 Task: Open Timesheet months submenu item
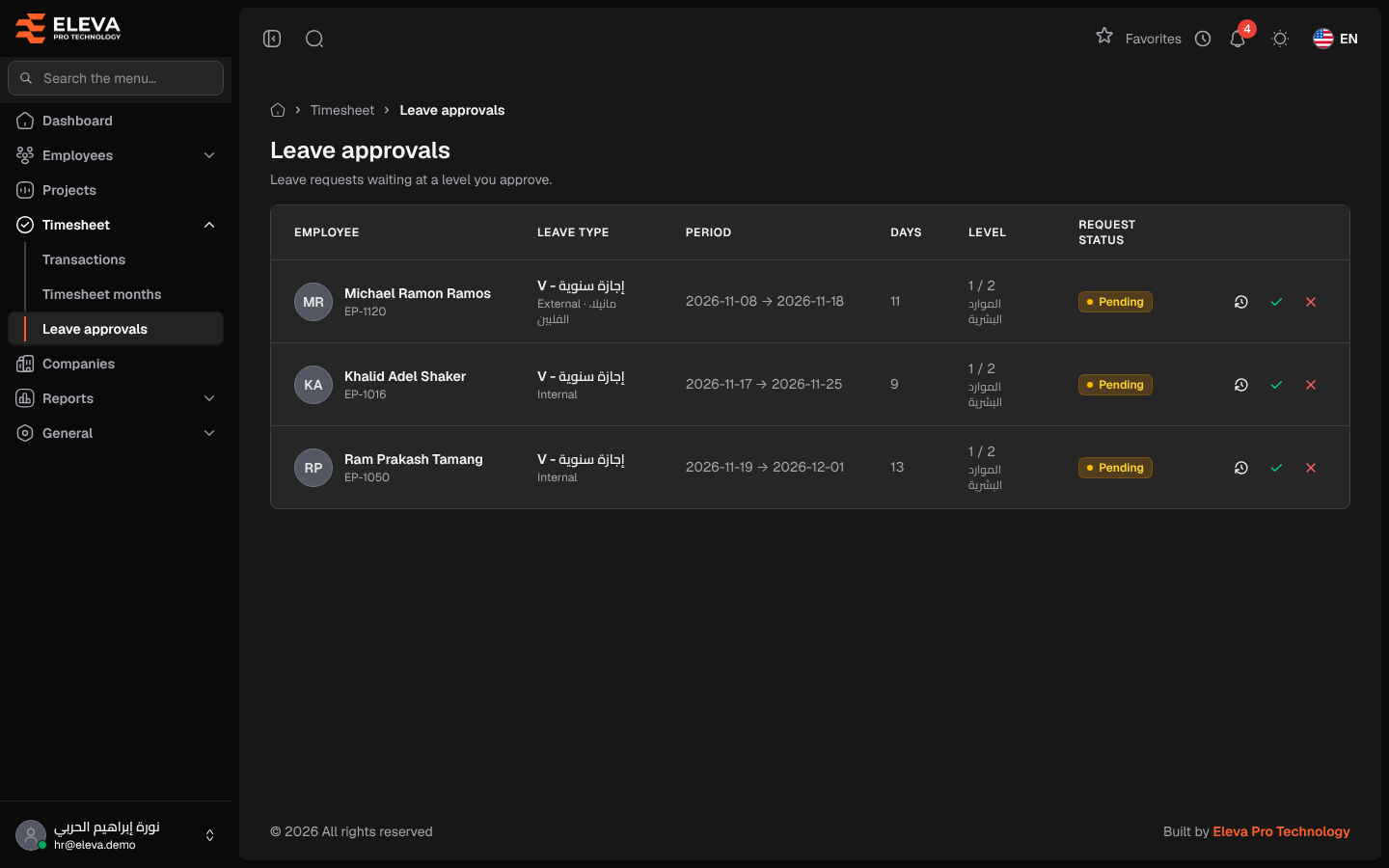(x=102, y=294)
